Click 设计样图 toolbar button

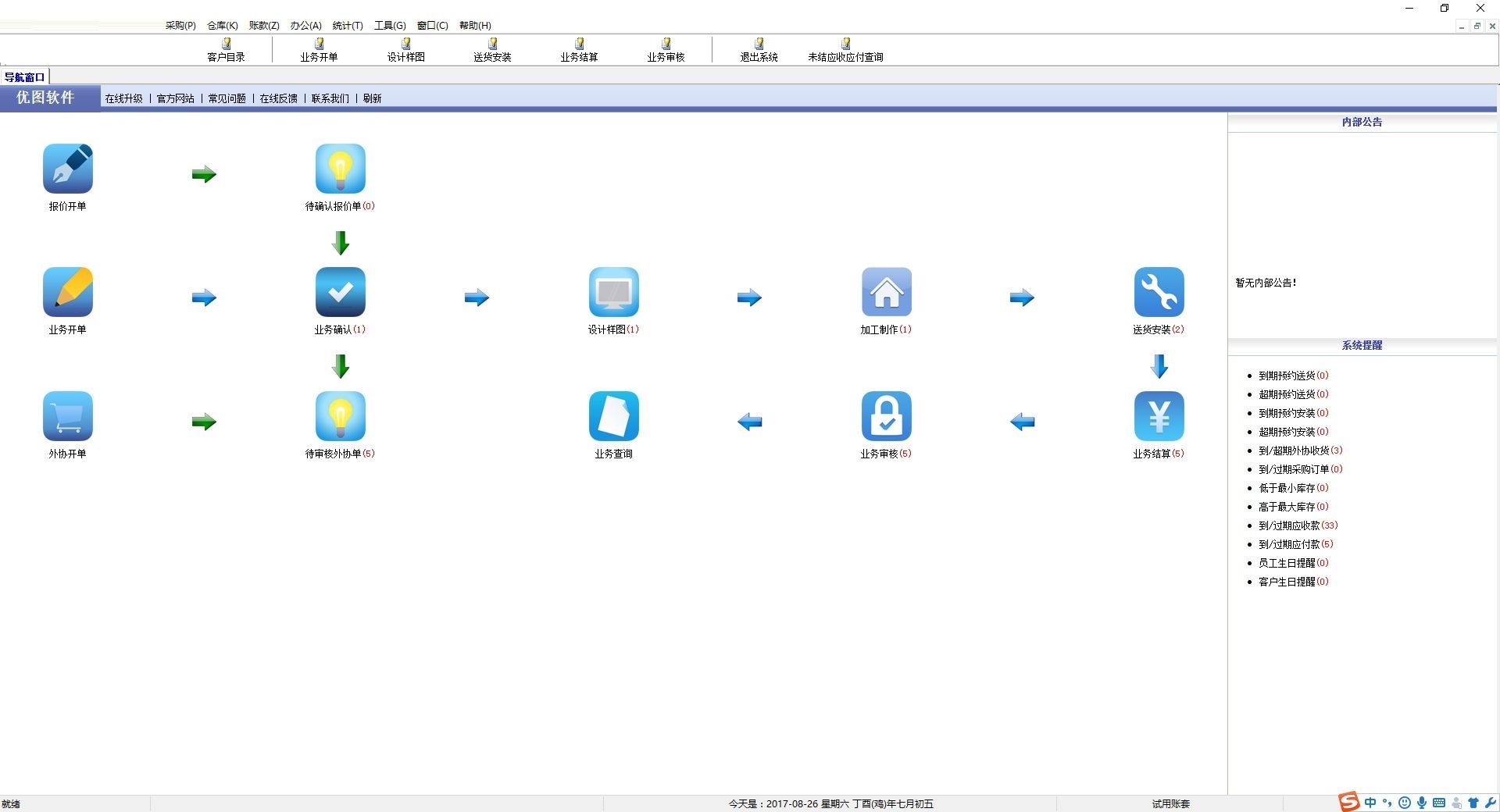pos(406,50)
